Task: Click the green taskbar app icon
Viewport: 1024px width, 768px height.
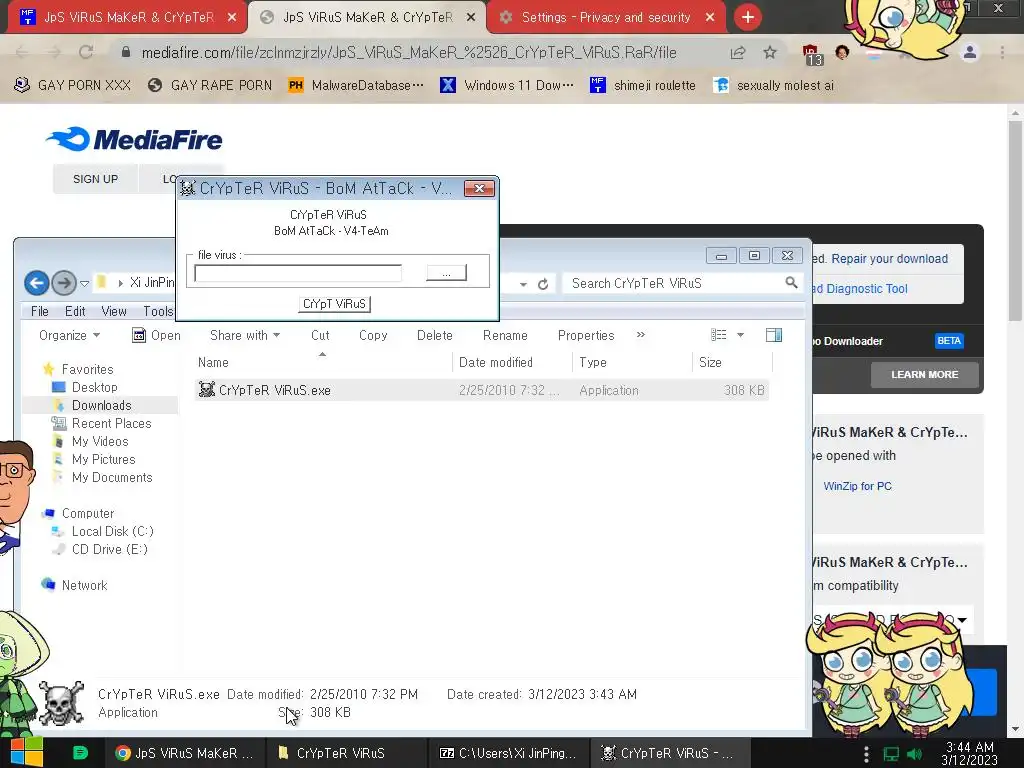Action: [x=80, y=753]
